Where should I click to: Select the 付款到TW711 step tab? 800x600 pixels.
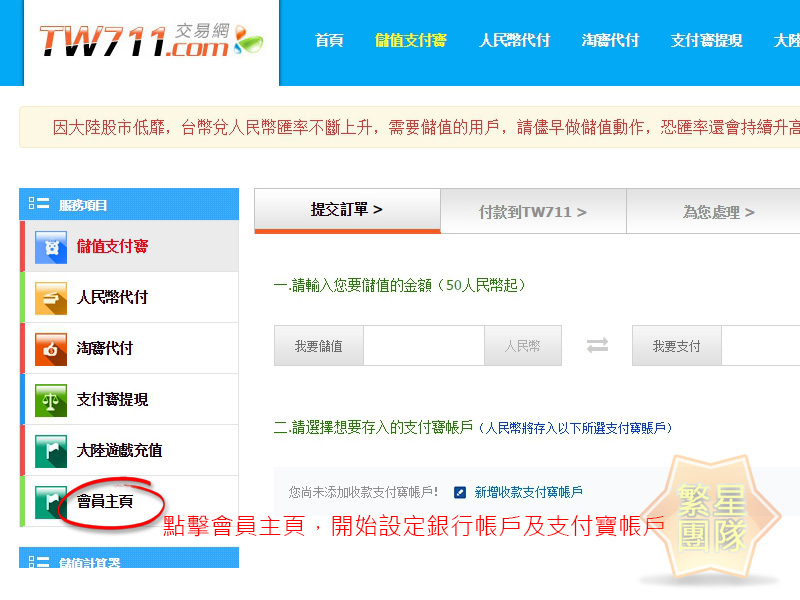(x=533, y=212)
